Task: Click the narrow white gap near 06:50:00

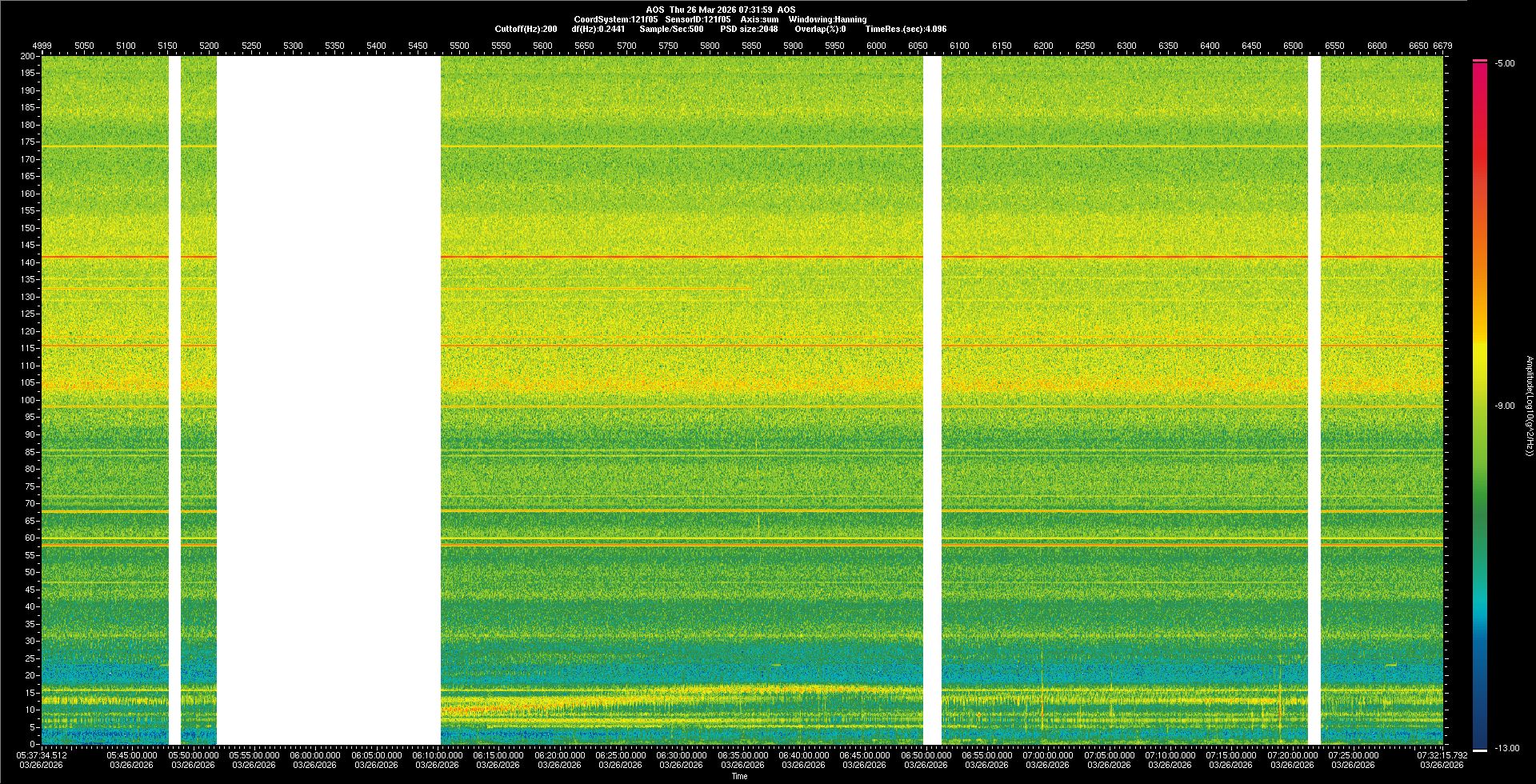Action: tap(932, 400)
